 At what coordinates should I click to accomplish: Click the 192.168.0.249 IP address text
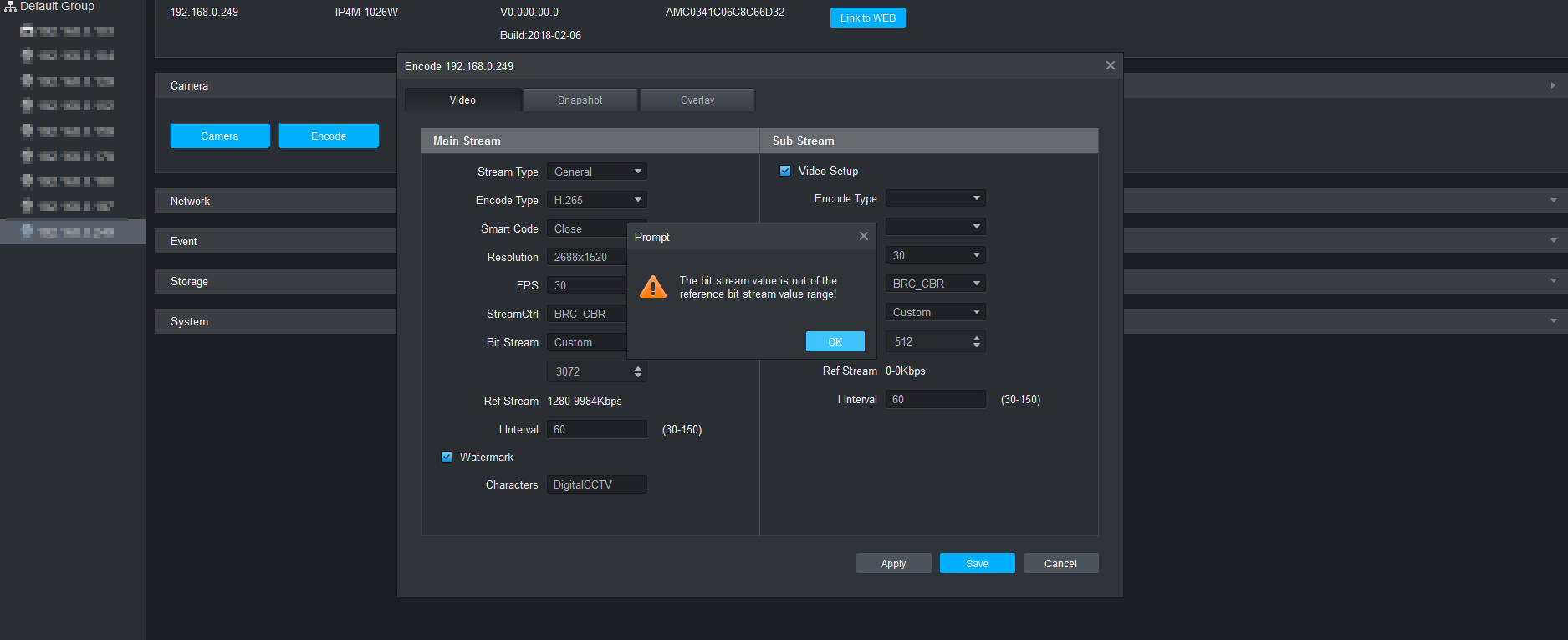click(x=204, y=12)
